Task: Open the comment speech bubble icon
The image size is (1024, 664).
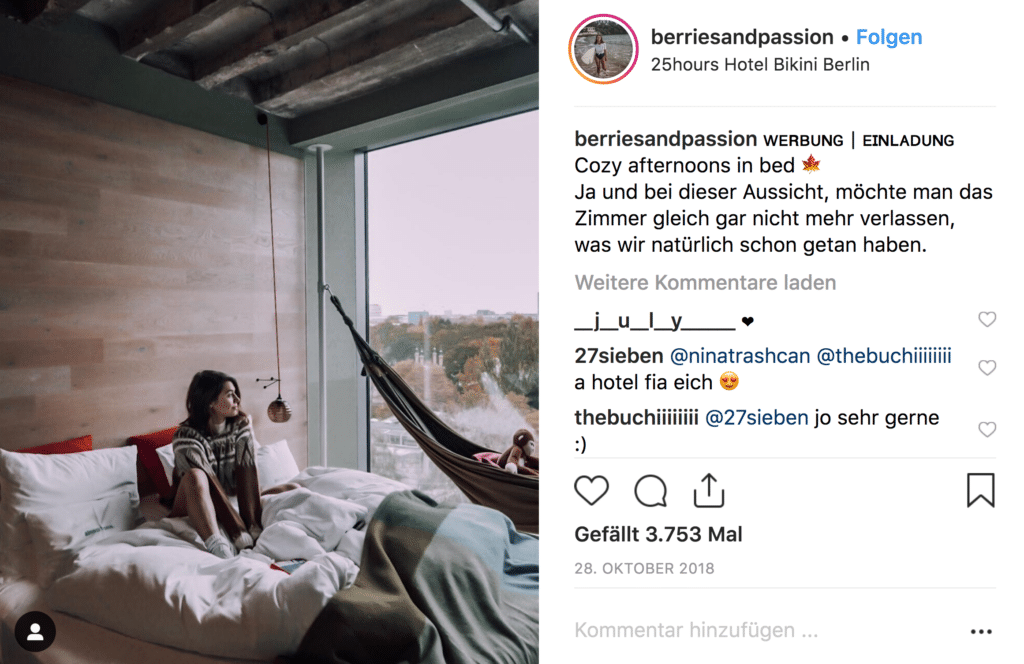Action: pos(650,490)
